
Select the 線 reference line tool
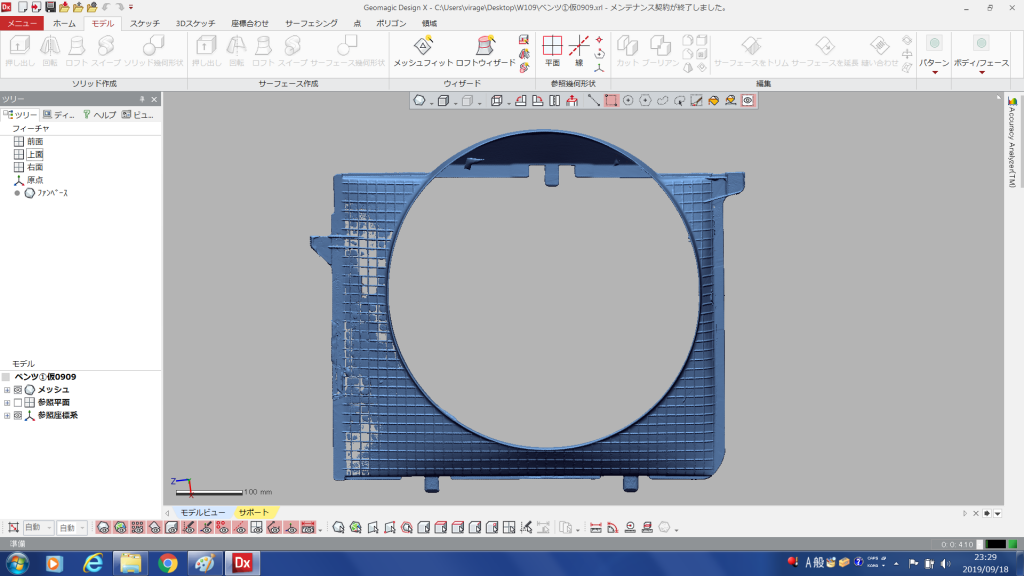click(x=578, y=47)
